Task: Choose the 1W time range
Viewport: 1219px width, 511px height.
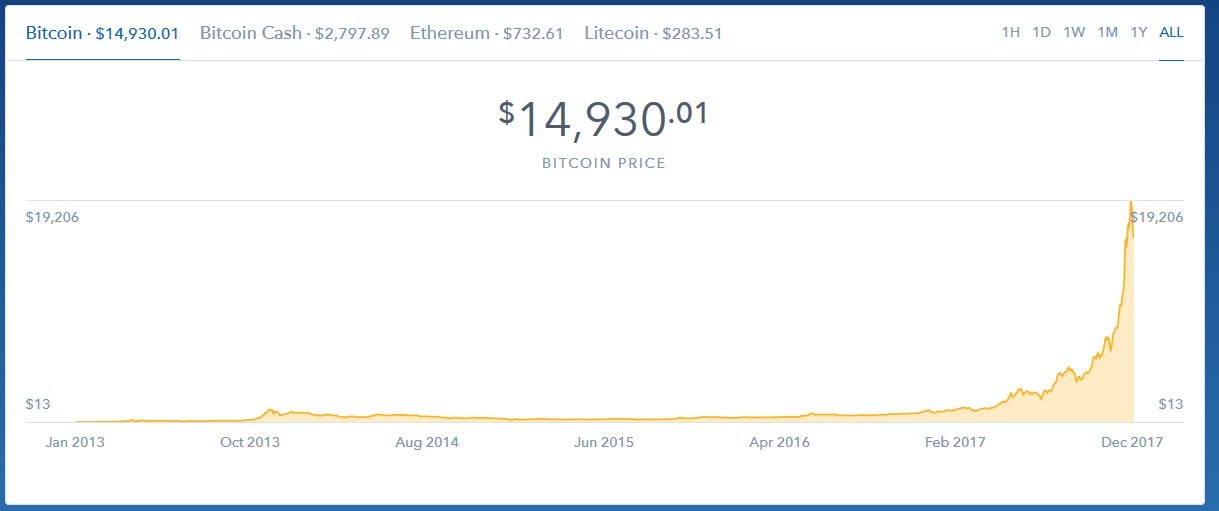Action: (1074, 32)
